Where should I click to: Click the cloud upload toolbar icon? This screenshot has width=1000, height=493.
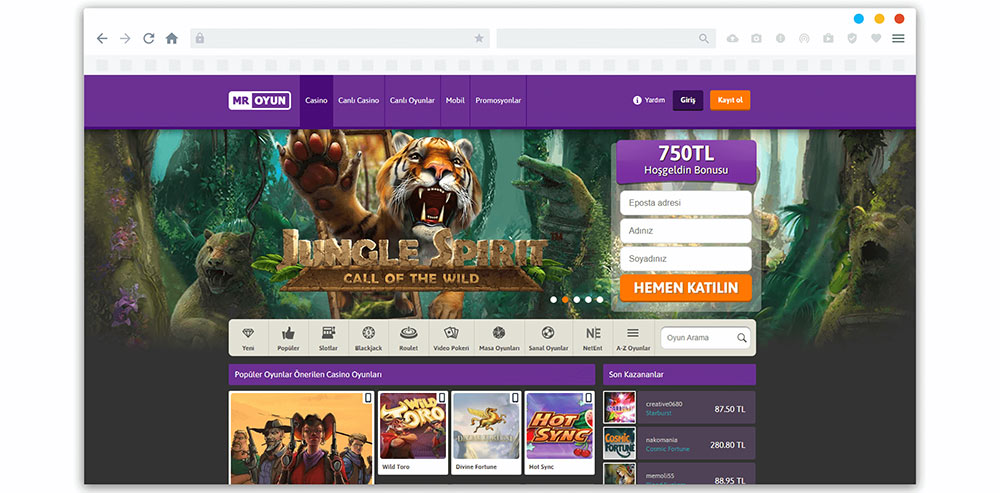733,38
